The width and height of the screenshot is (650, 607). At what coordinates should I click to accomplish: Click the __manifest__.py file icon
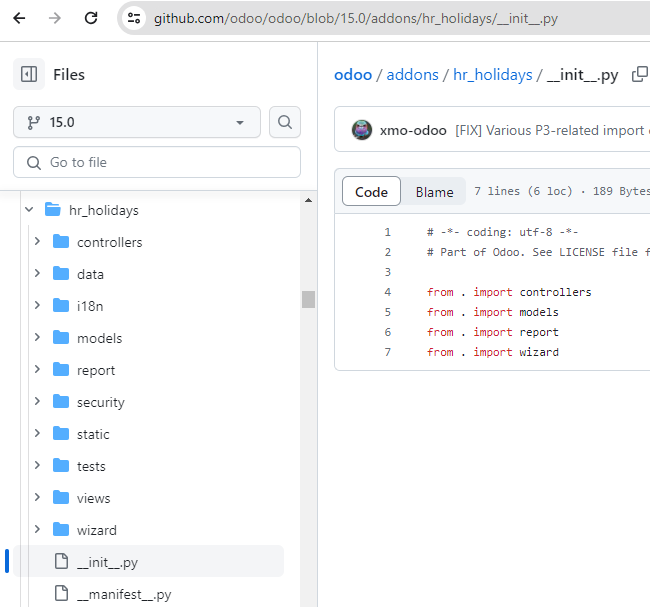pos(61,593)
